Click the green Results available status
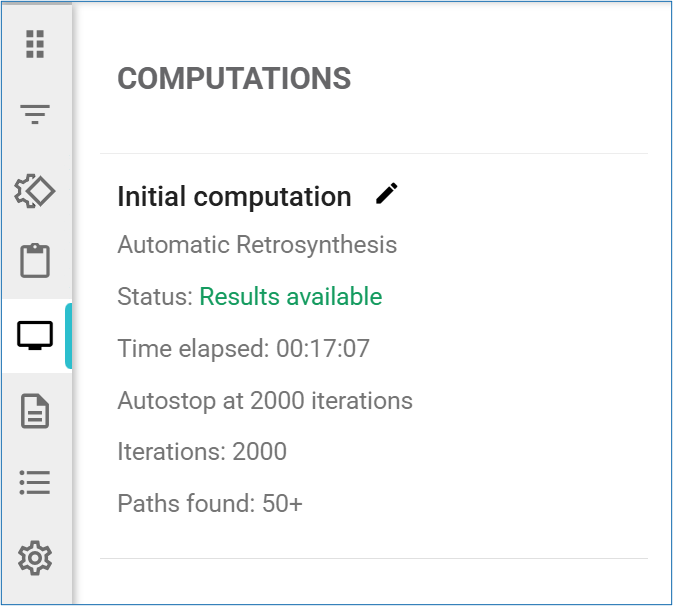673x606 pixels. tap(290, 297)
